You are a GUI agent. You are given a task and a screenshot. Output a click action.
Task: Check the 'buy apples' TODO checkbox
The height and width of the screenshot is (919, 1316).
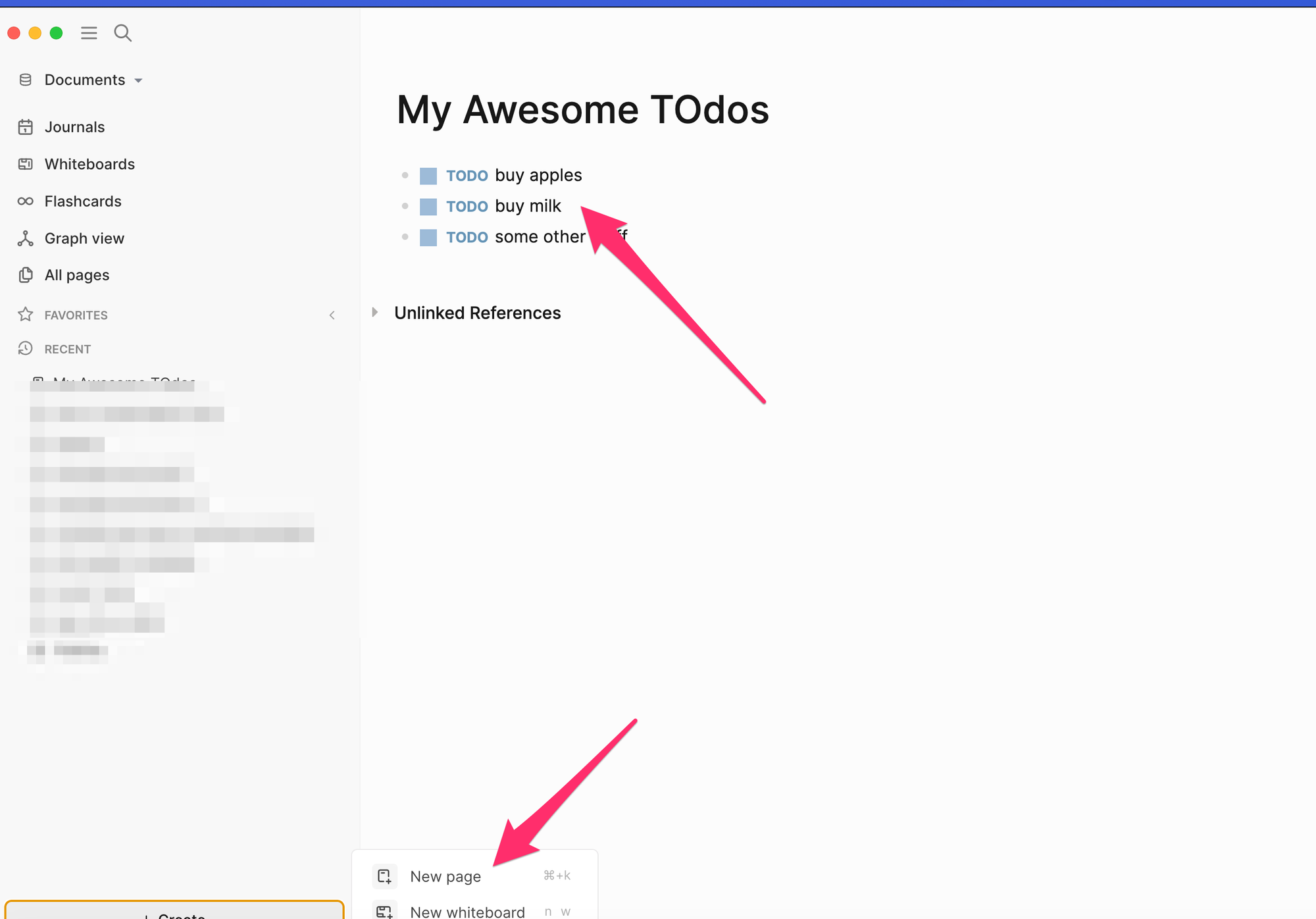[x=428, y=176]
